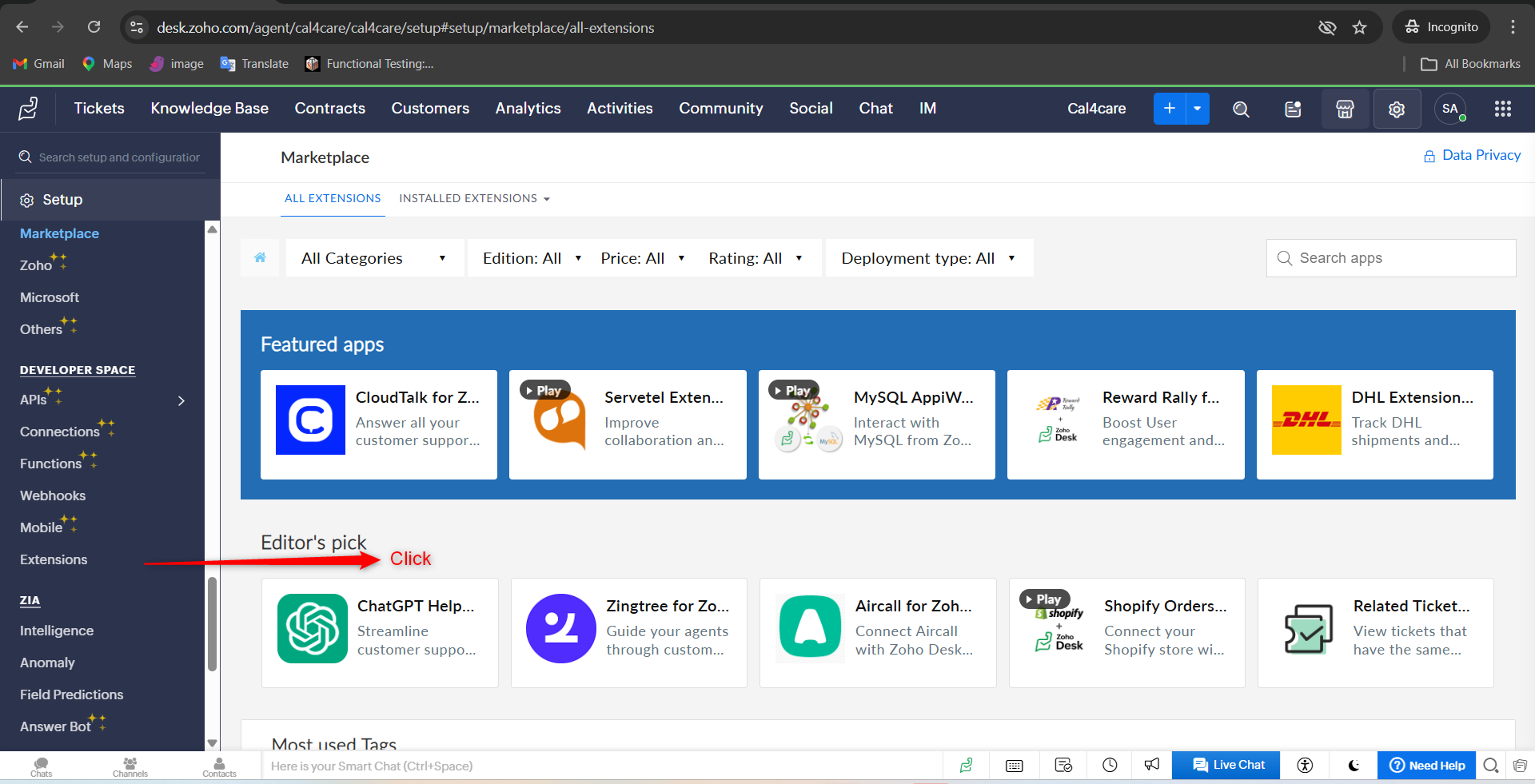Click the keyboard shortcuts icon in bottom bar
The height and width of the screenshot is (784, 1535).
1015,766
